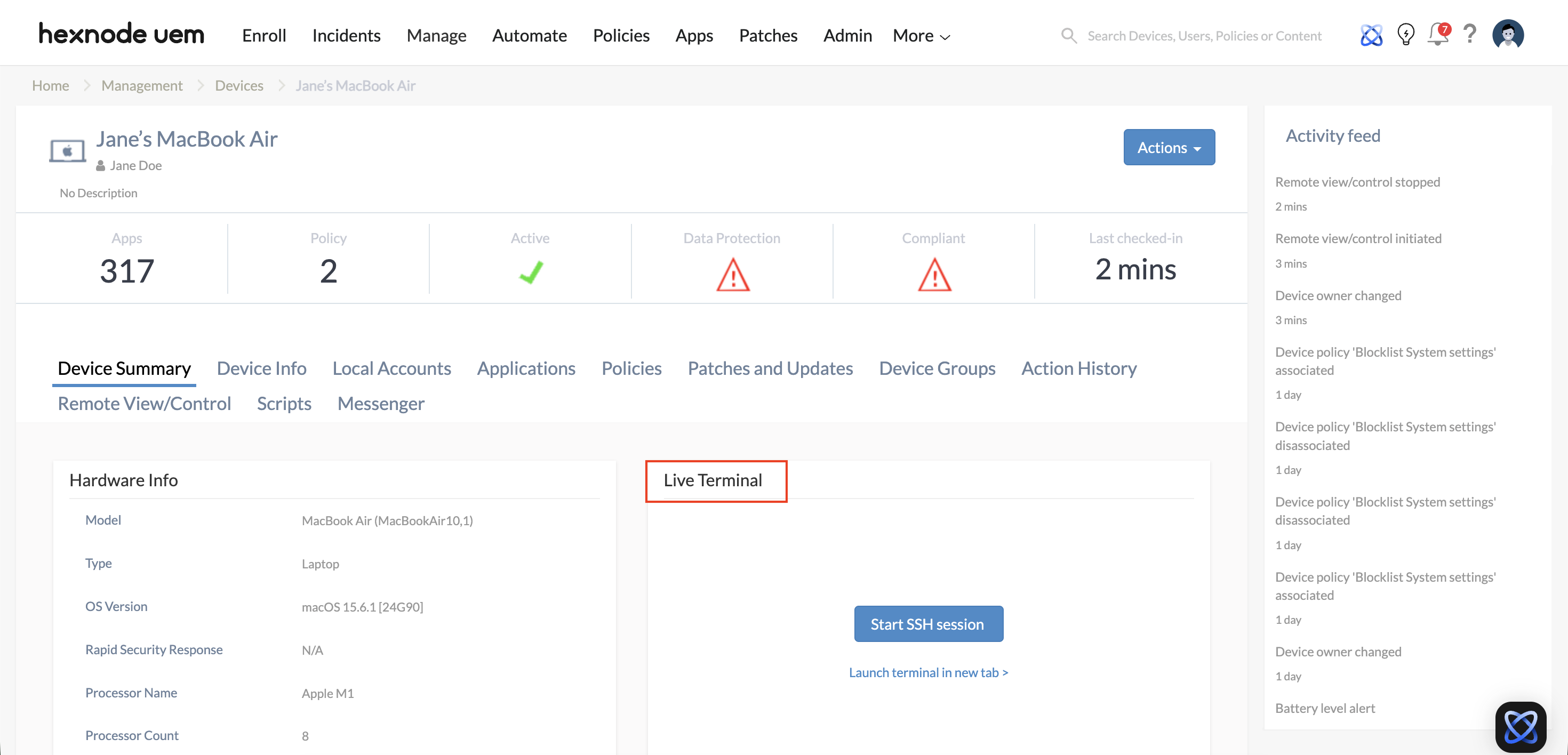Click the search magnifier icon
The image size is (1568, 755).
point(1069,35)
